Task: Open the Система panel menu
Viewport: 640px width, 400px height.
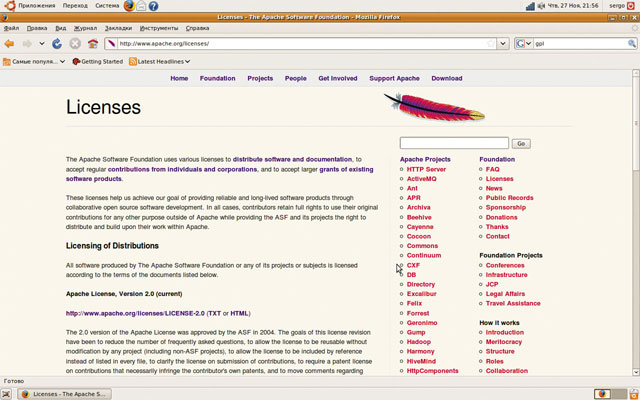Action: (107, 6)
